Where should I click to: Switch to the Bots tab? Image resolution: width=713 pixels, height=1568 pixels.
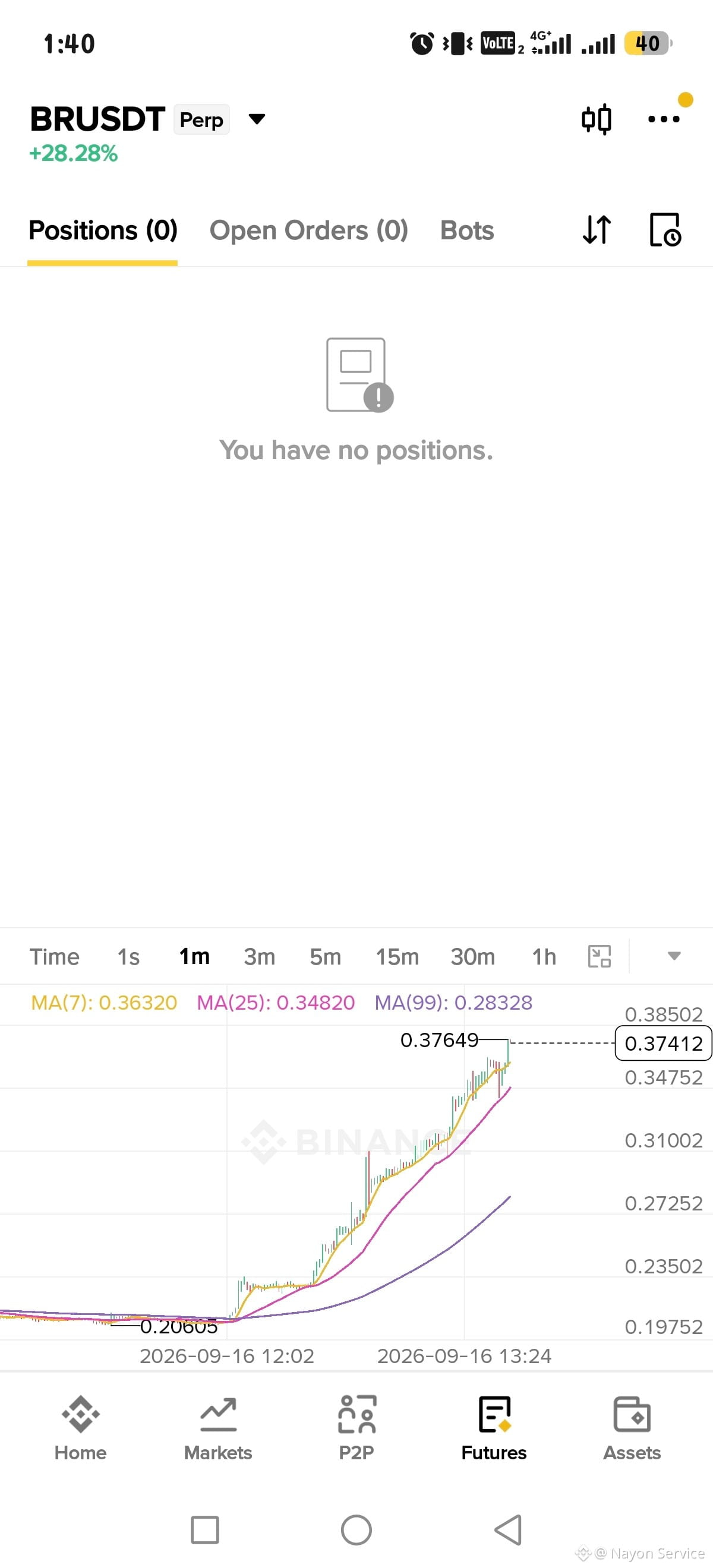coord(467,230)
